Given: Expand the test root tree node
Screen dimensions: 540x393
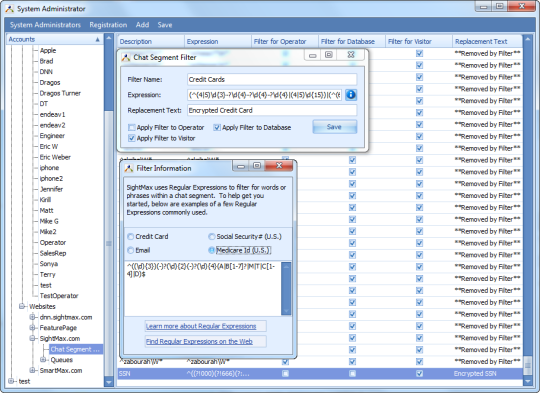Looking at the screenshot, I should pos(11,381).
